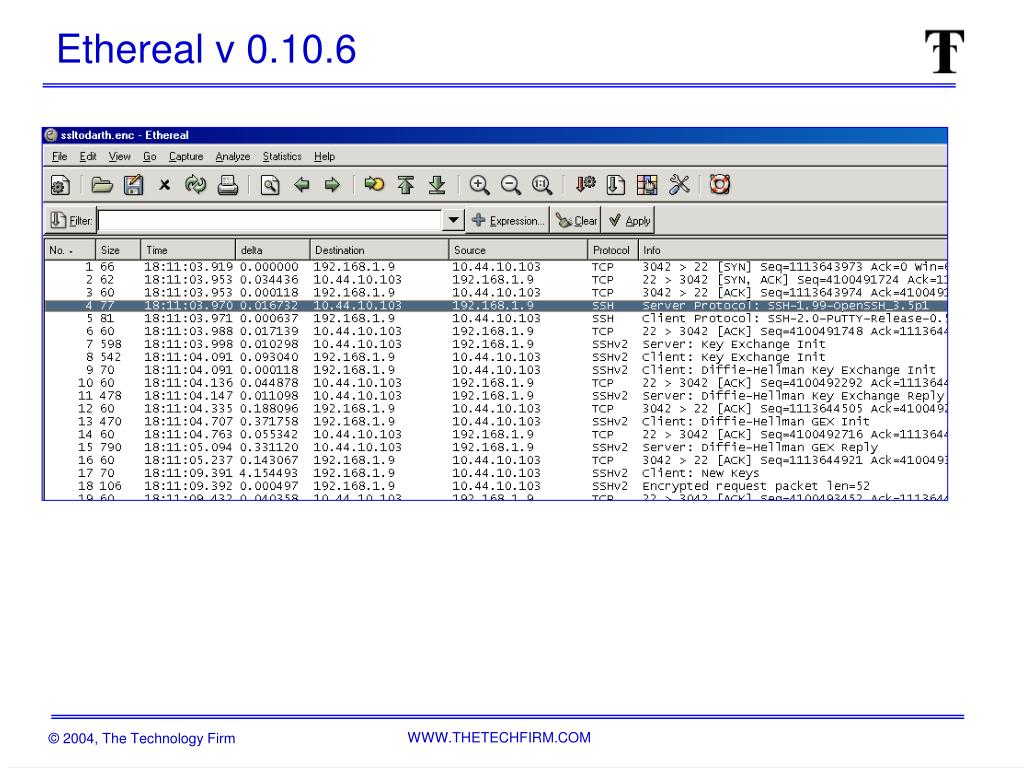Sort by the Source column header

(x=518, y=250)
